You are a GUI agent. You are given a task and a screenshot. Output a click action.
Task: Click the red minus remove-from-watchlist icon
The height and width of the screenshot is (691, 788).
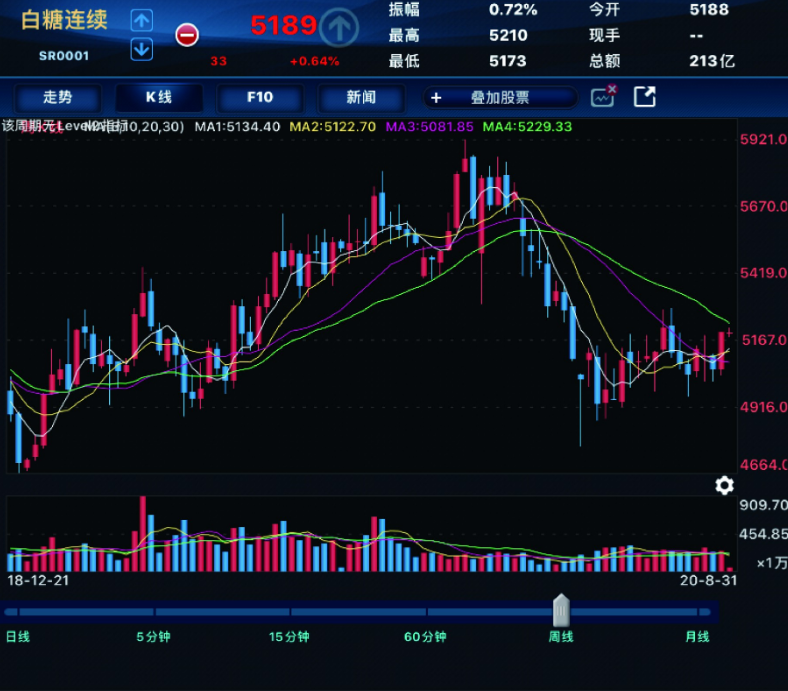tap(186, 35)
